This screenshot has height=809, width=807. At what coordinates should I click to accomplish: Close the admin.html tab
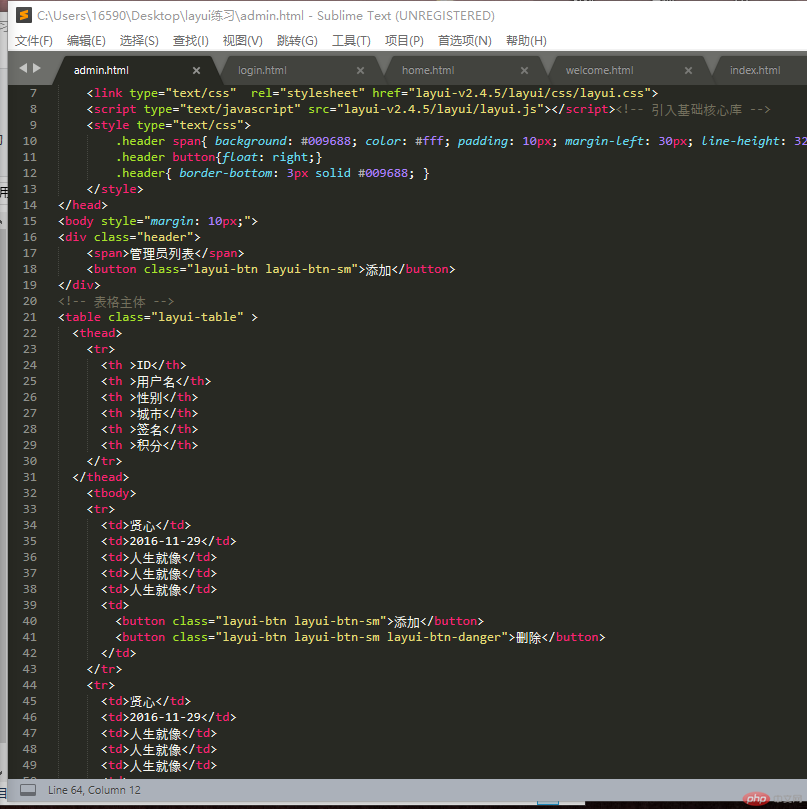click(x=196, y=71)
